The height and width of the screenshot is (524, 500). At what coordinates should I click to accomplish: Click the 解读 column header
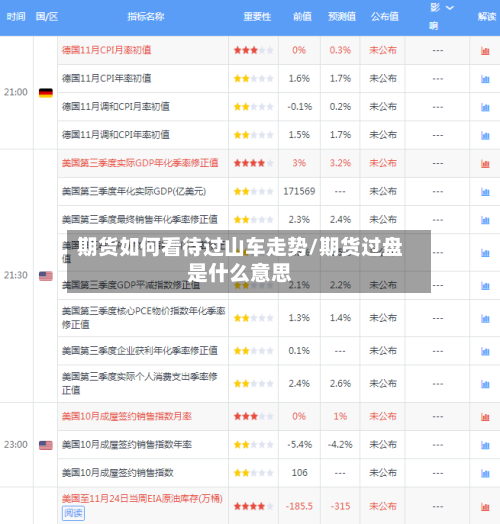(x=487, y=16)
